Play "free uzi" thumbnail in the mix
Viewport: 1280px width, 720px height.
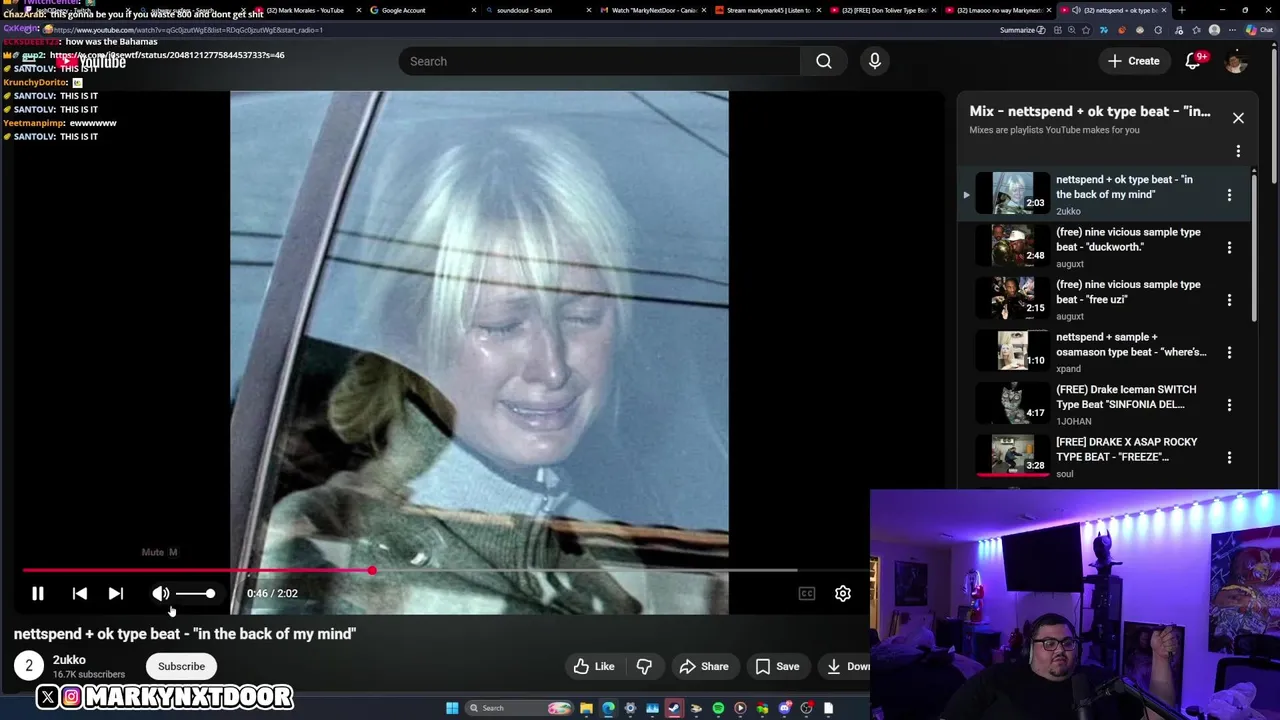click(x=1012, y=298)
